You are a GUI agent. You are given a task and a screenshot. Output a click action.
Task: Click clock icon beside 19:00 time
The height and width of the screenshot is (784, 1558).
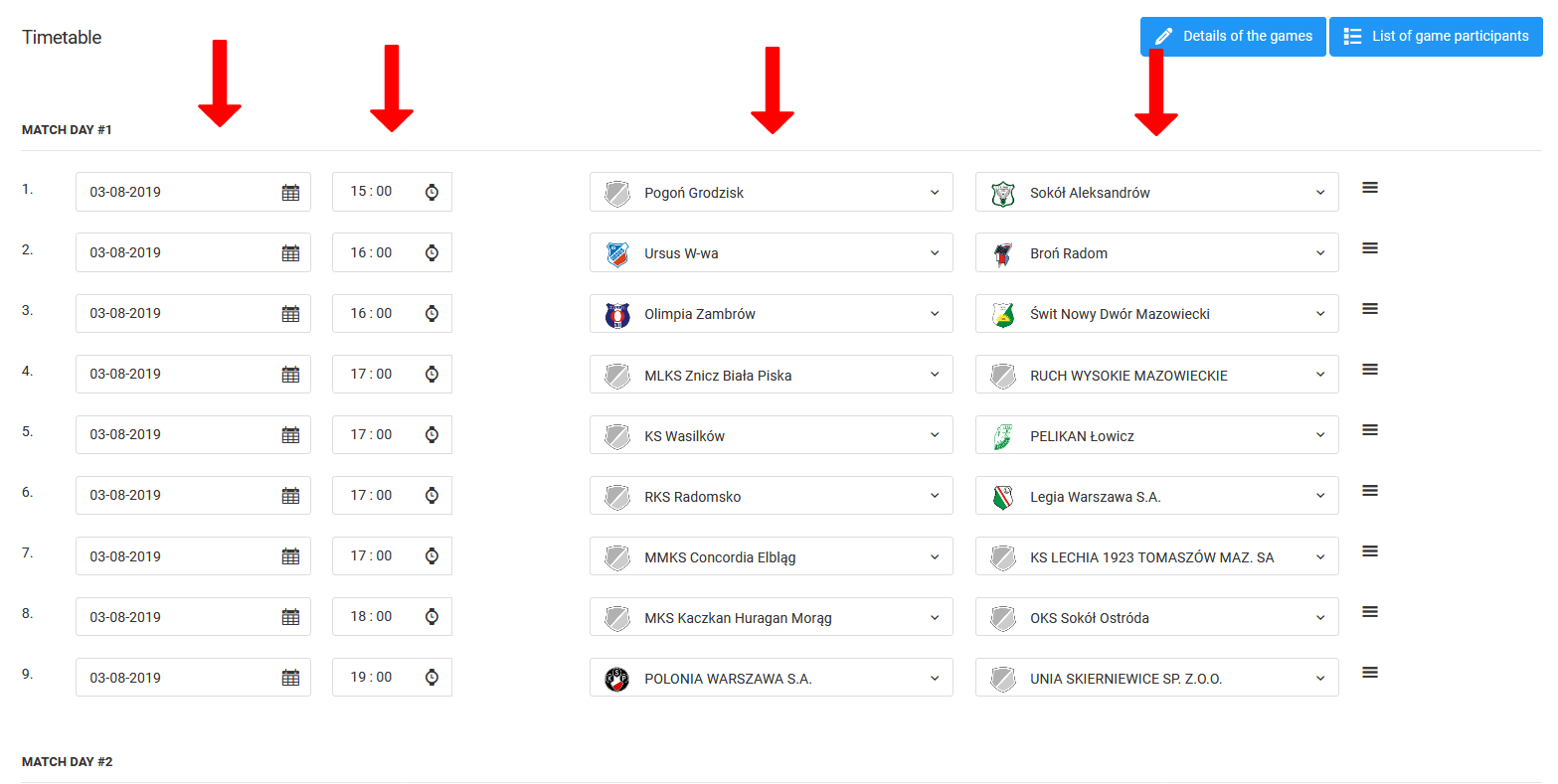coord(432,678)
